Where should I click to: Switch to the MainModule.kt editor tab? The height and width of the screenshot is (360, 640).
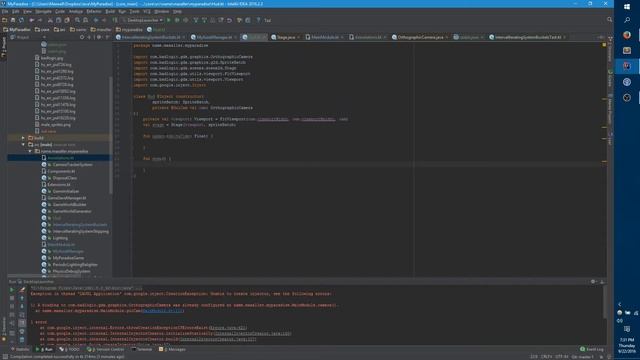[x=324, y=37]
